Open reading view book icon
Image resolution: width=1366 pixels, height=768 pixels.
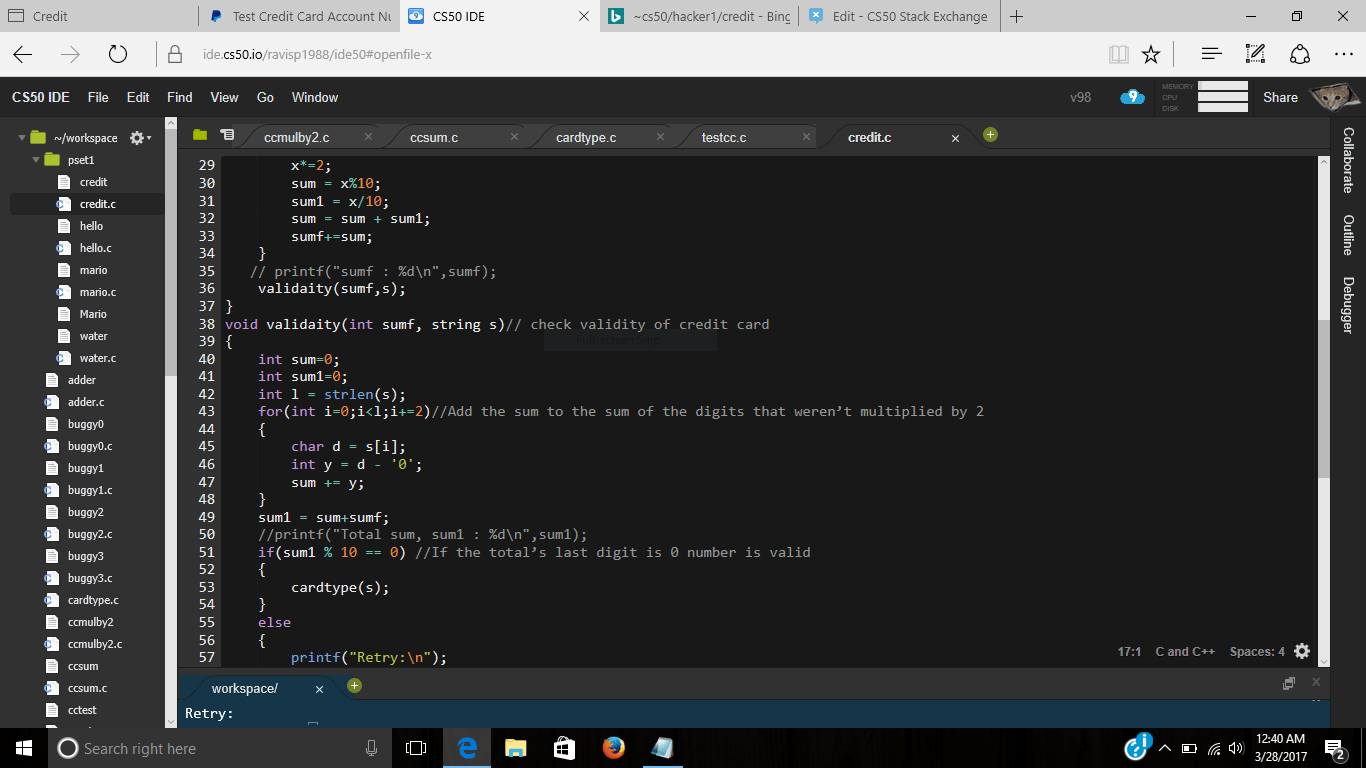(x=1119, y=54)
